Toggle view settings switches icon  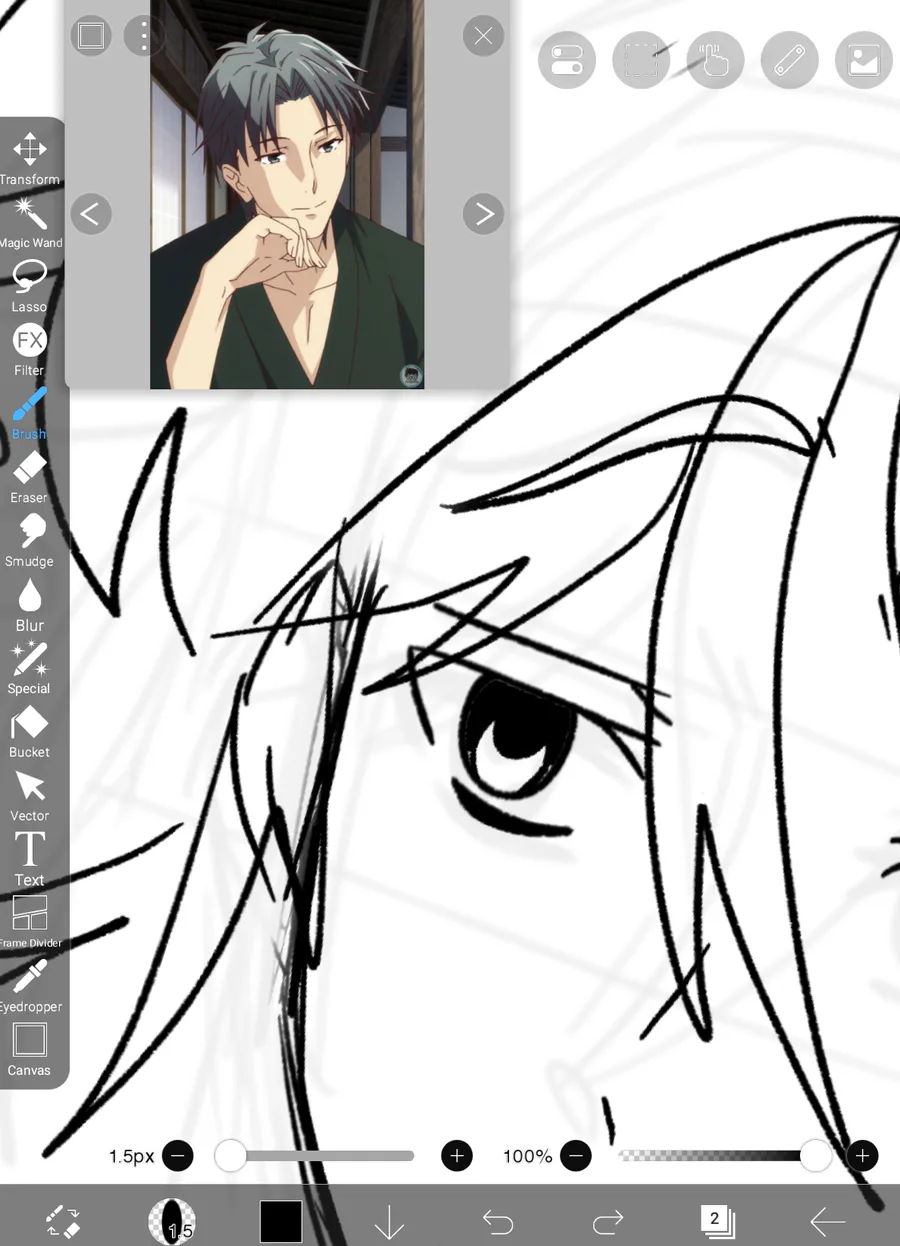[x=567, y=60]
